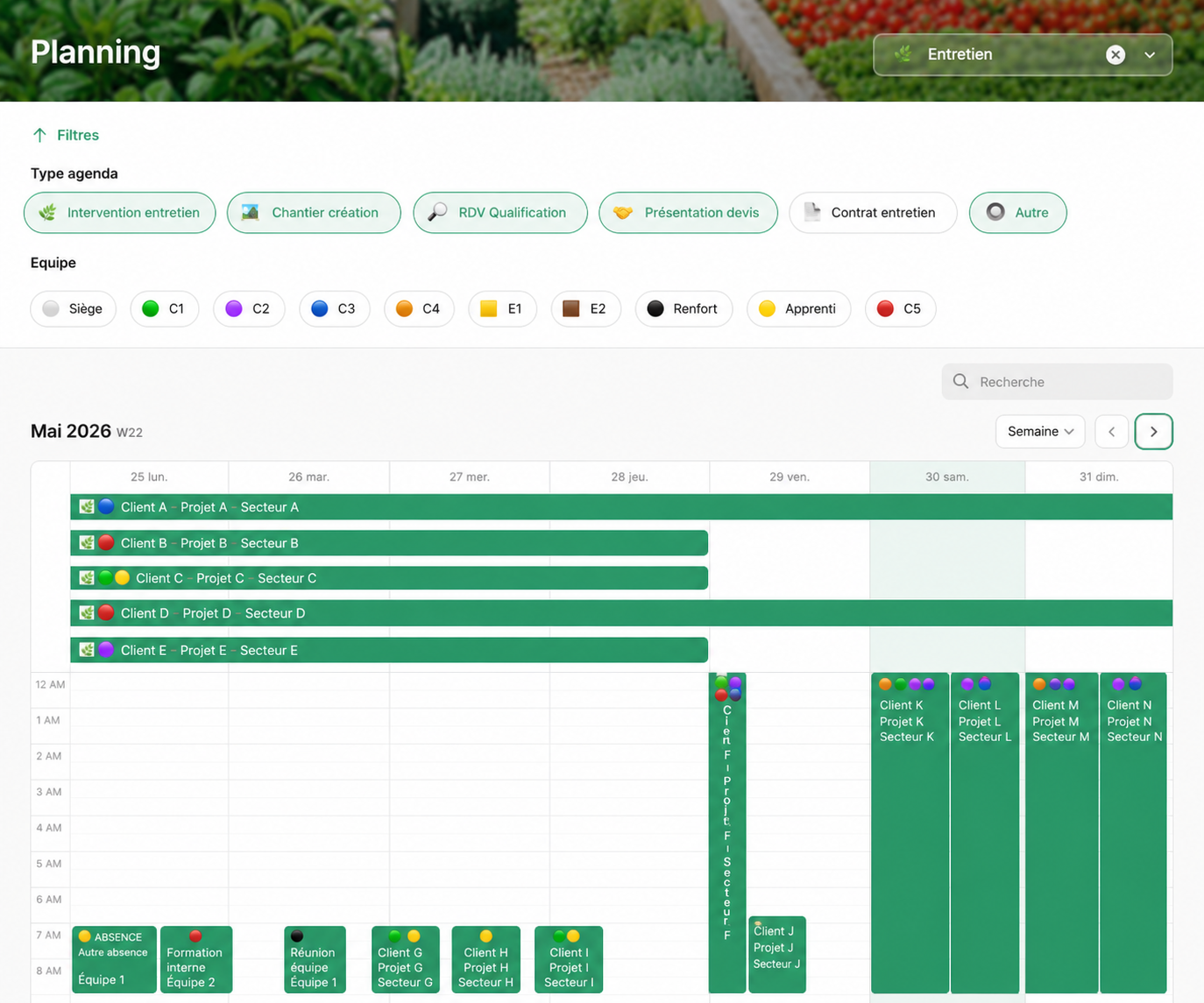This screenshot has height=1003, width=1204.
Task: Open the Client I Projet I event
Action: tap(569, 959)
